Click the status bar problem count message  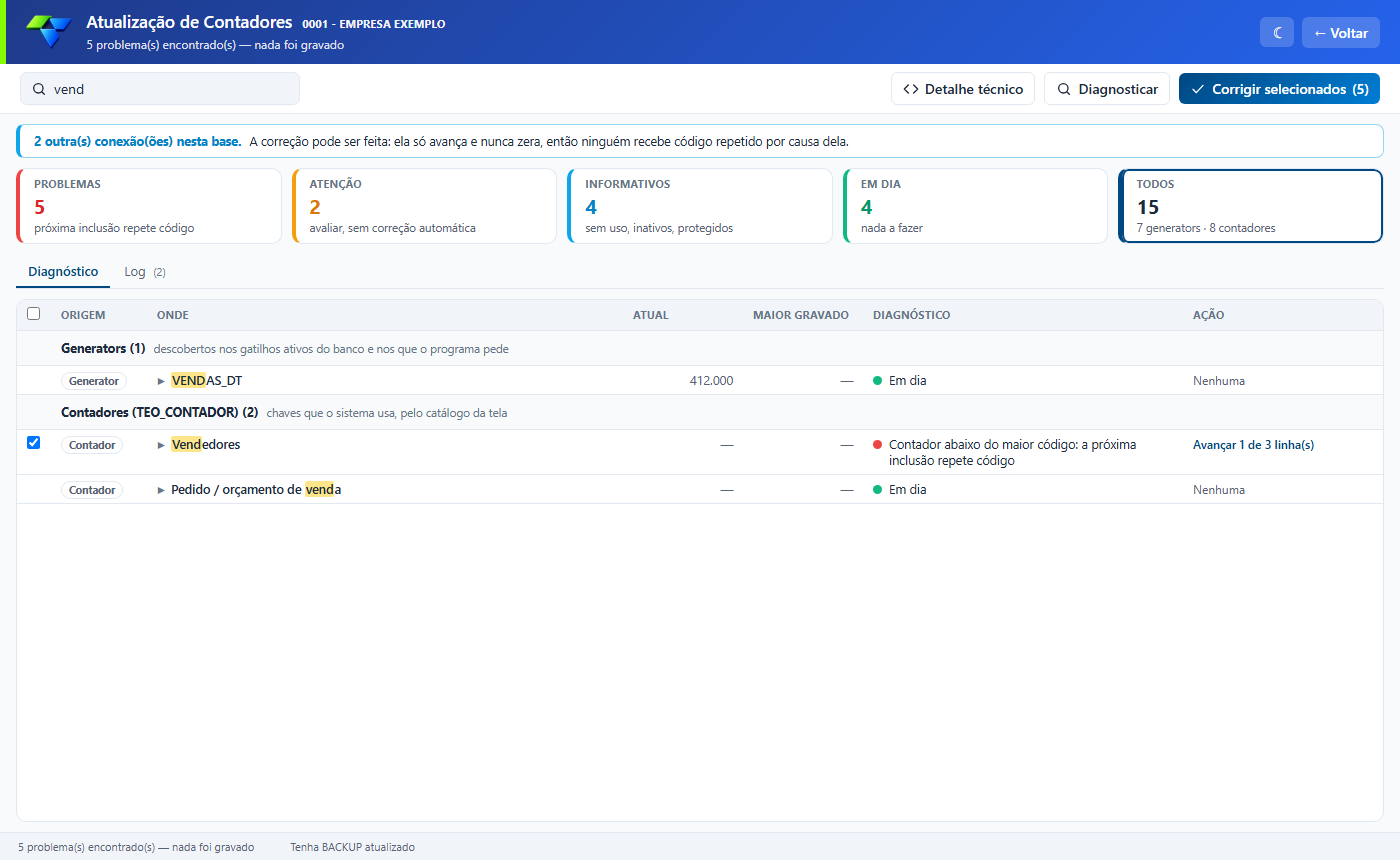click(136, 847)
